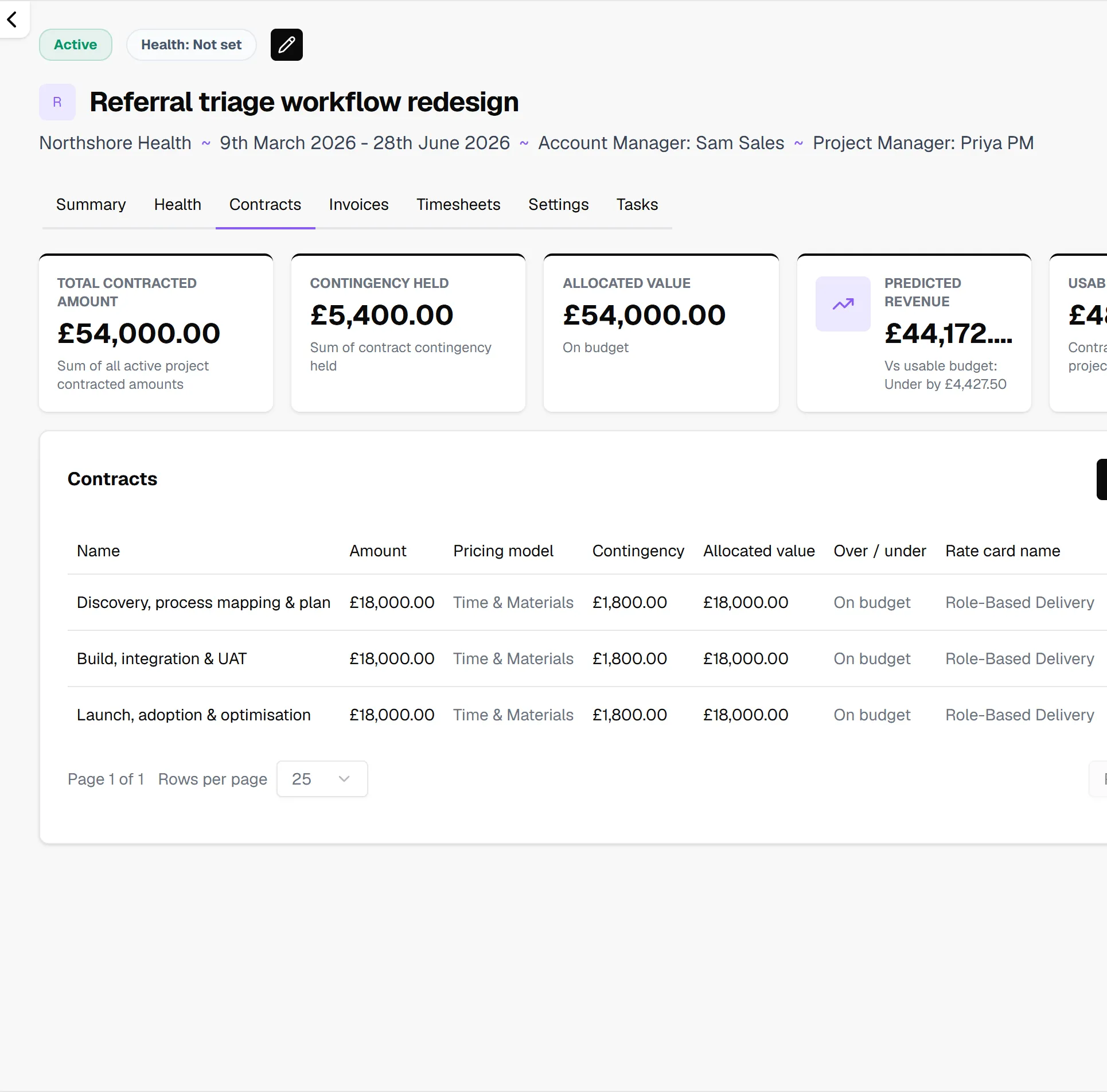Click Under by £4,427.50 text
Image resolution: width=1107 pixels, height=1092 pixels.
[x=945, y=384]
